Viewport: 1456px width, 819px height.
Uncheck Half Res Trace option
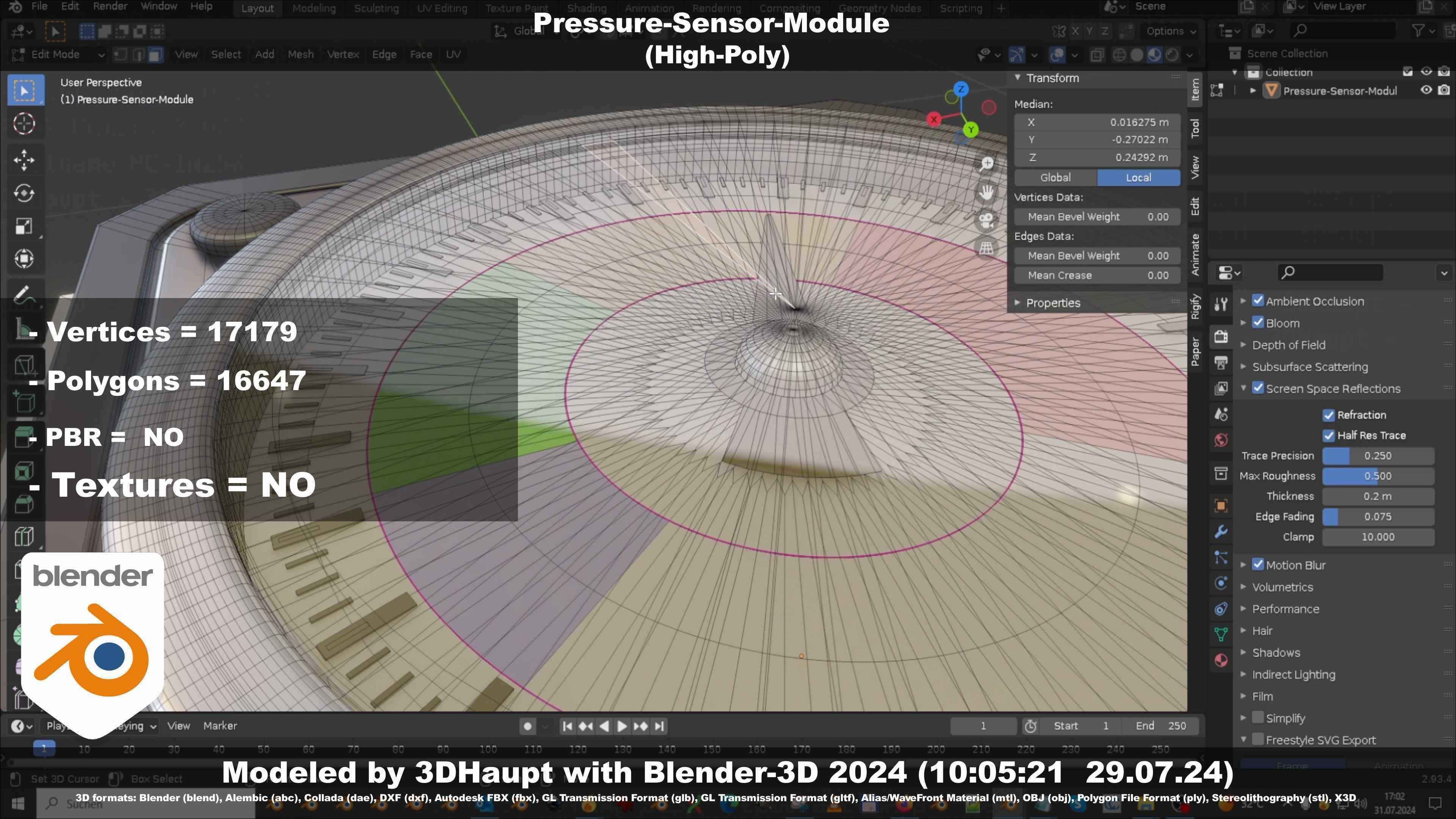(1328, 436)
